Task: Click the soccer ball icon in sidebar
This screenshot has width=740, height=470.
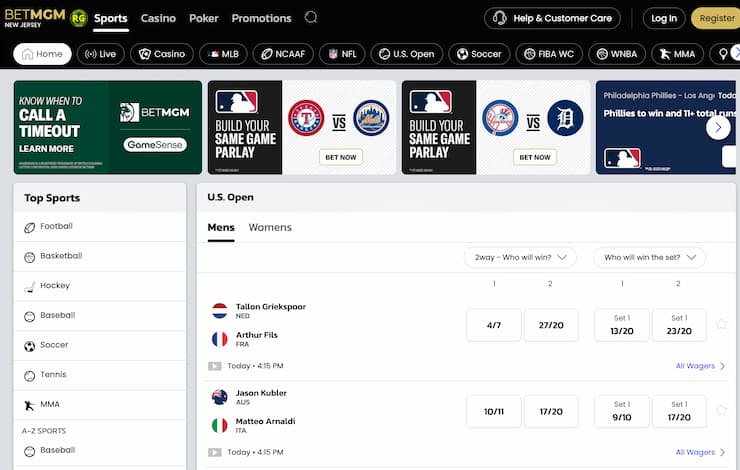Action: tap(29, 346)
